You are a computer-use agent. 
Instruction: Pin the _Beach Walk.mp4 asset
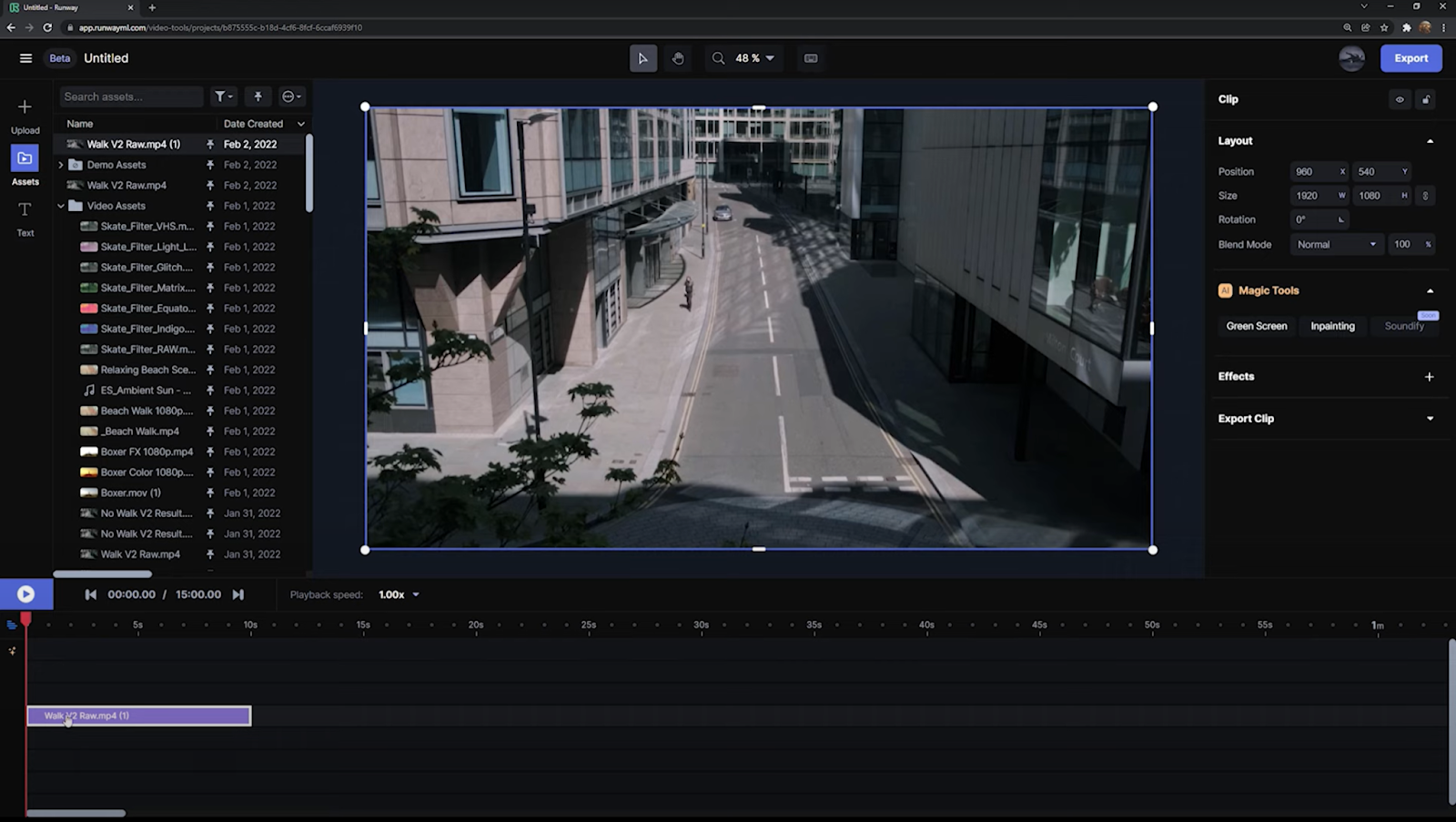pyautogui.click(x=210, y=431)
